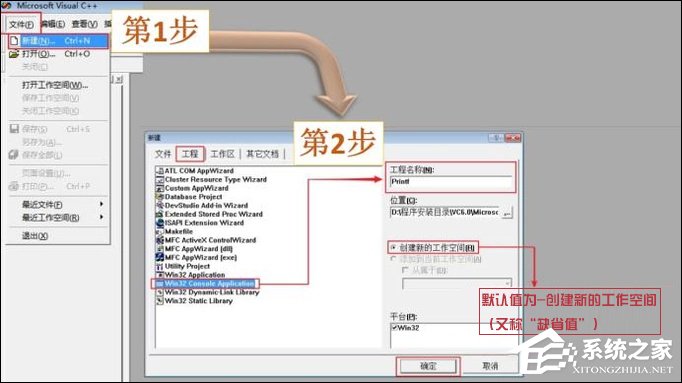Viewport: 682px width, 383px height.
Task: Click the new document icon beside 新建
Action: click(14, 41)
